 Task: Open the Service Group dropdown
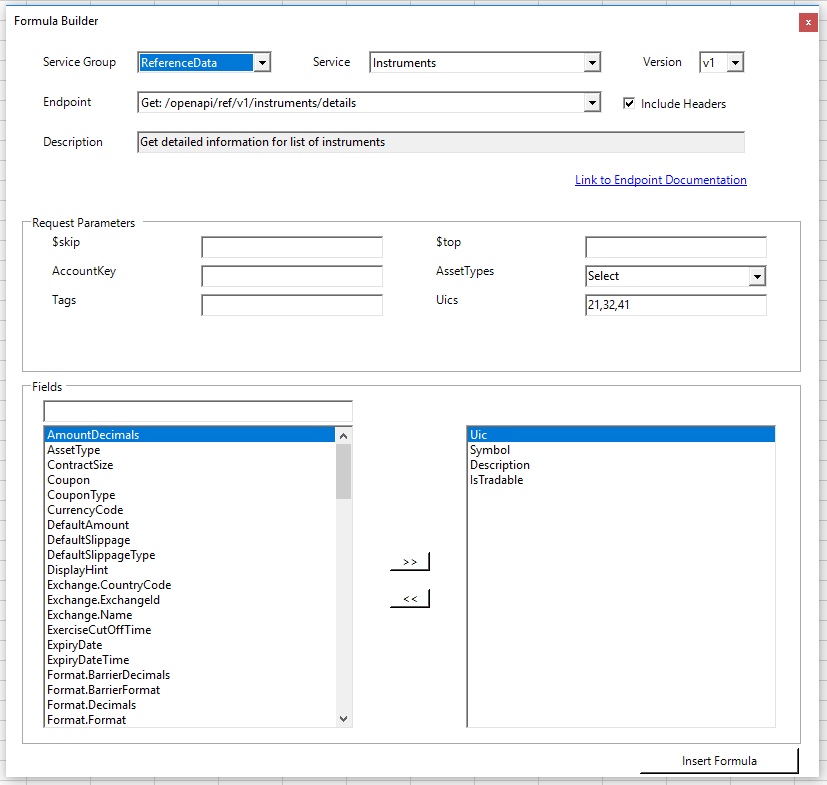(x=261, y=61)
